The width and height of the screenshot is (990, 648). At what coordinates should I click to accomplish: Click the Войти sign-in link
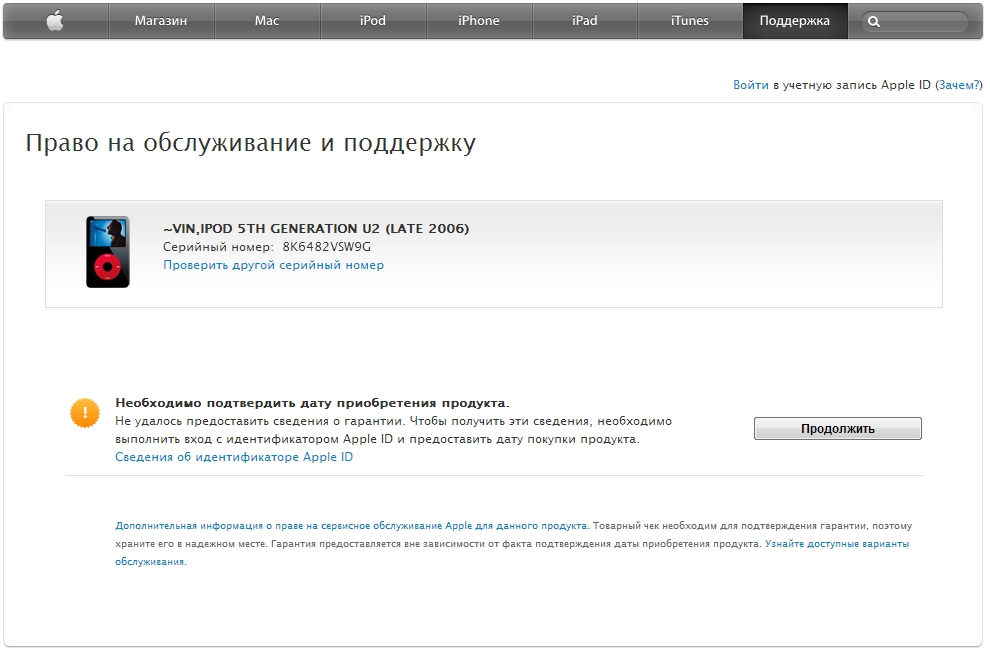(x=751, y=85)
